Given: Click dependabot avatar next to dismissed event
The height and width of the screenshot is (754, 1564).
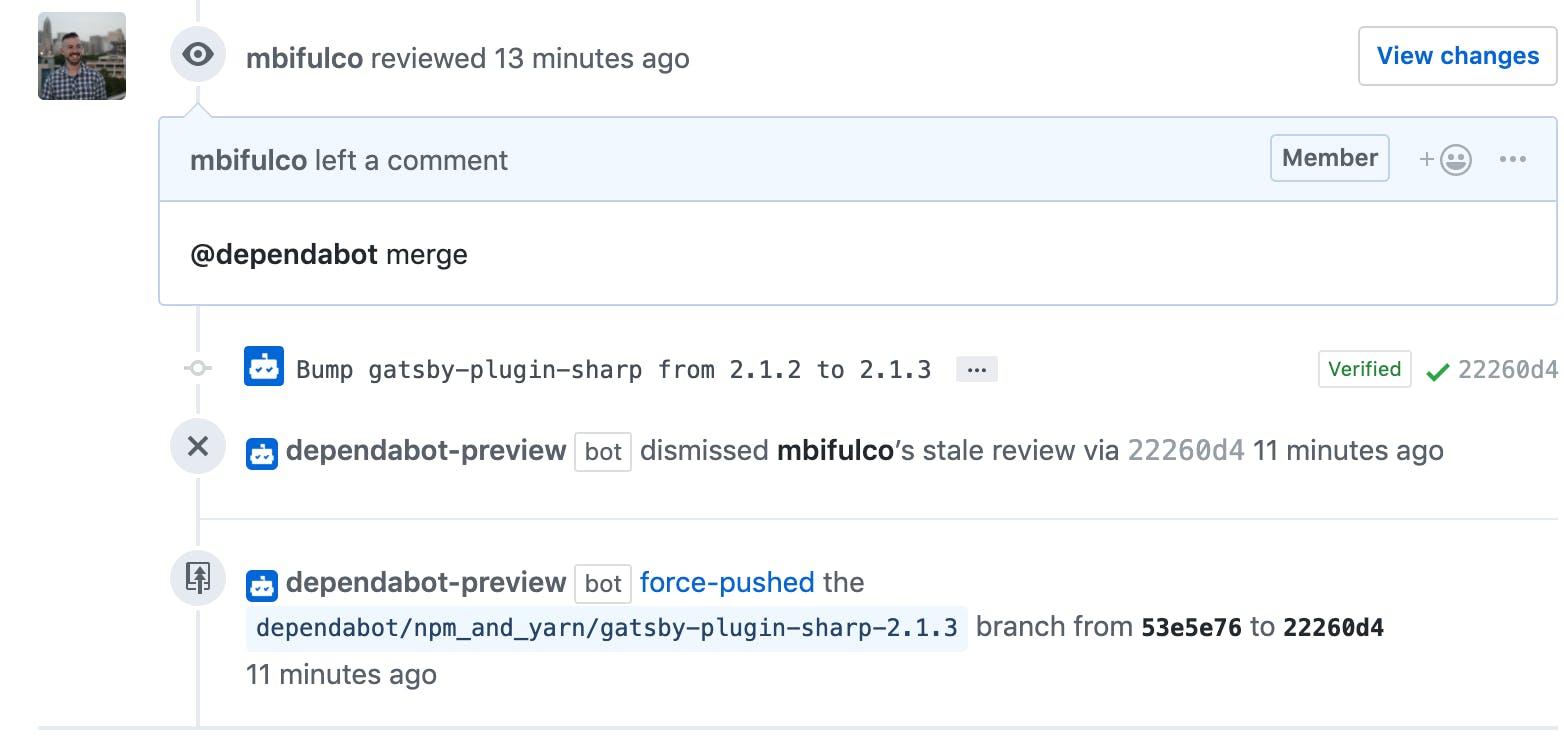Looking at the screenshot, I should (262, 453).
